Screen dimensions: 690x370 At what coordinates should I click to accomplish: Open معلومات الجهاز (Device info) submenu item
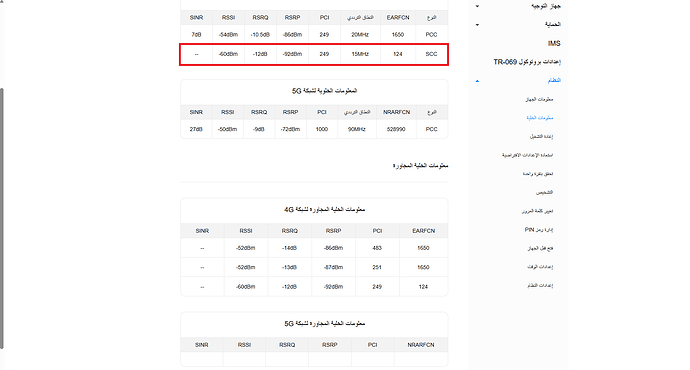[539, 99]
